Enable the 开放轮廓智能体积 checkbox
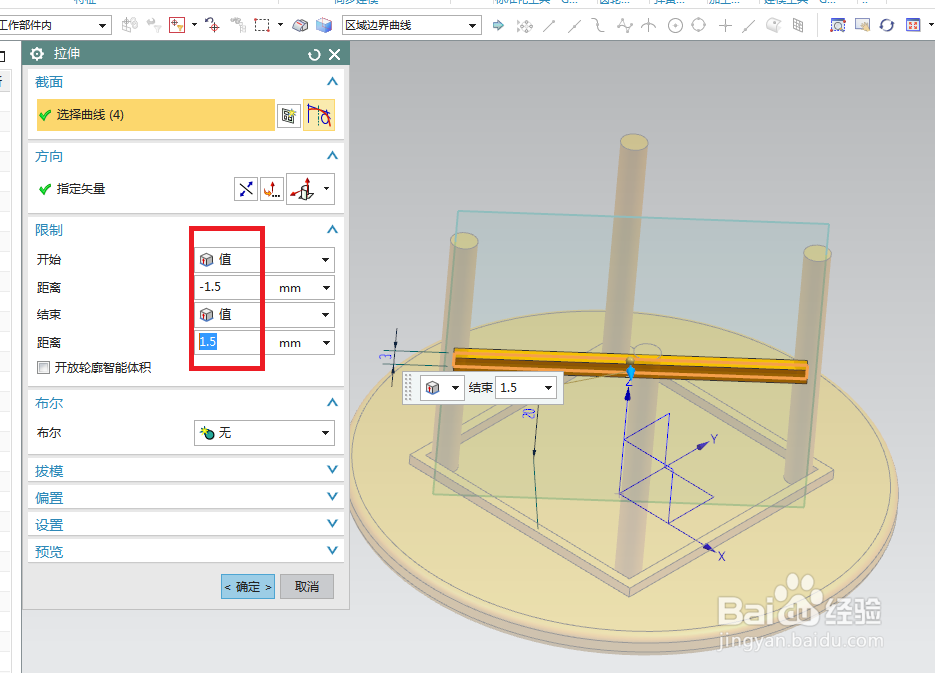935x673 pixels. coord(44,368)
